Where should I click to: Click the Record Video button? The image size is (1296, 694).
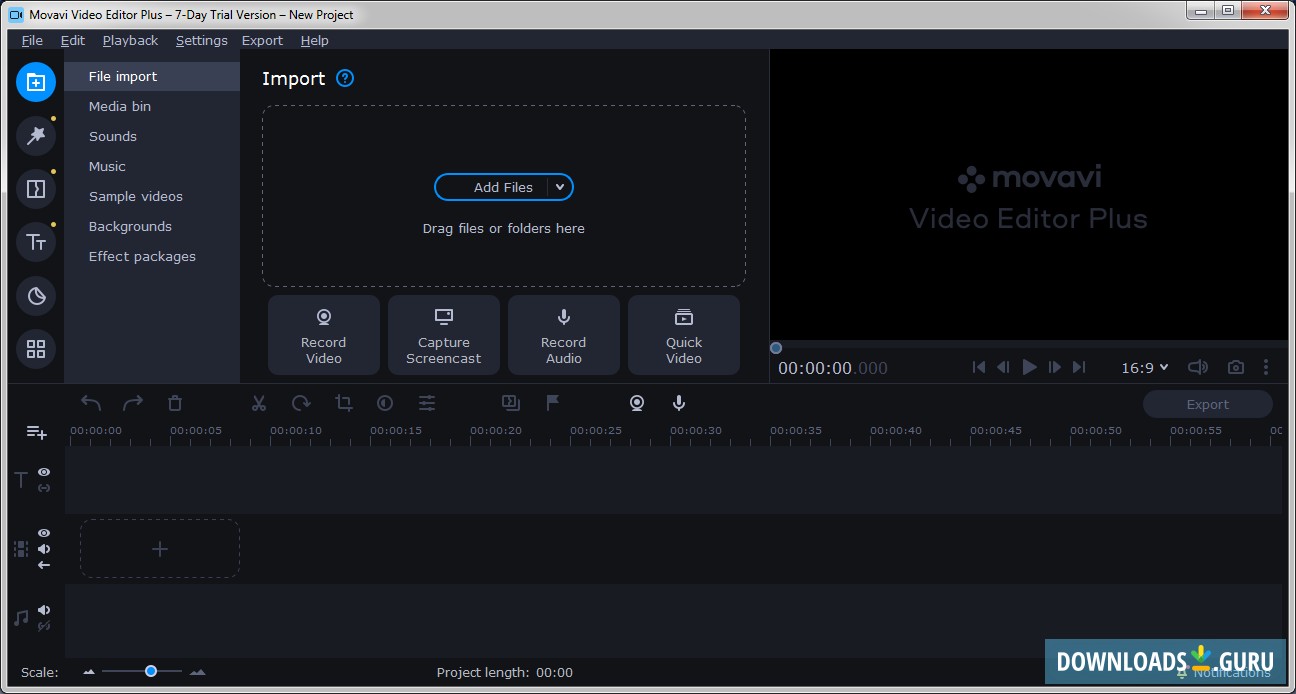pos(323,335)
